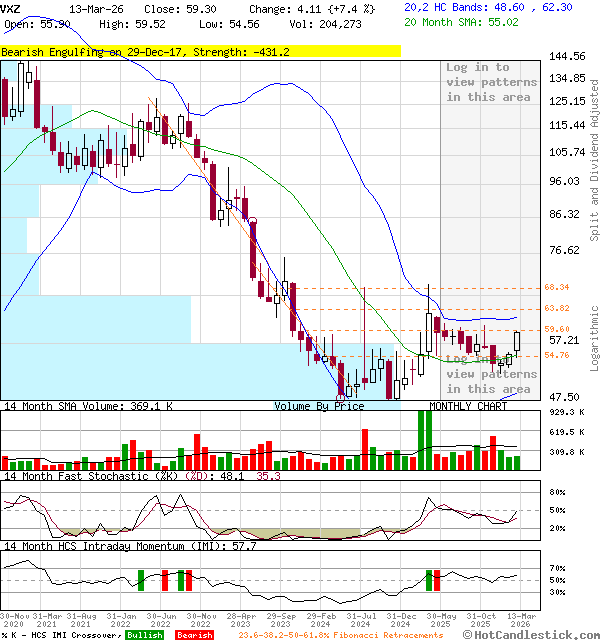Click the 54.76 Fibonacci level label
This screenshot has height=640, width=600.
click(557, 355)
